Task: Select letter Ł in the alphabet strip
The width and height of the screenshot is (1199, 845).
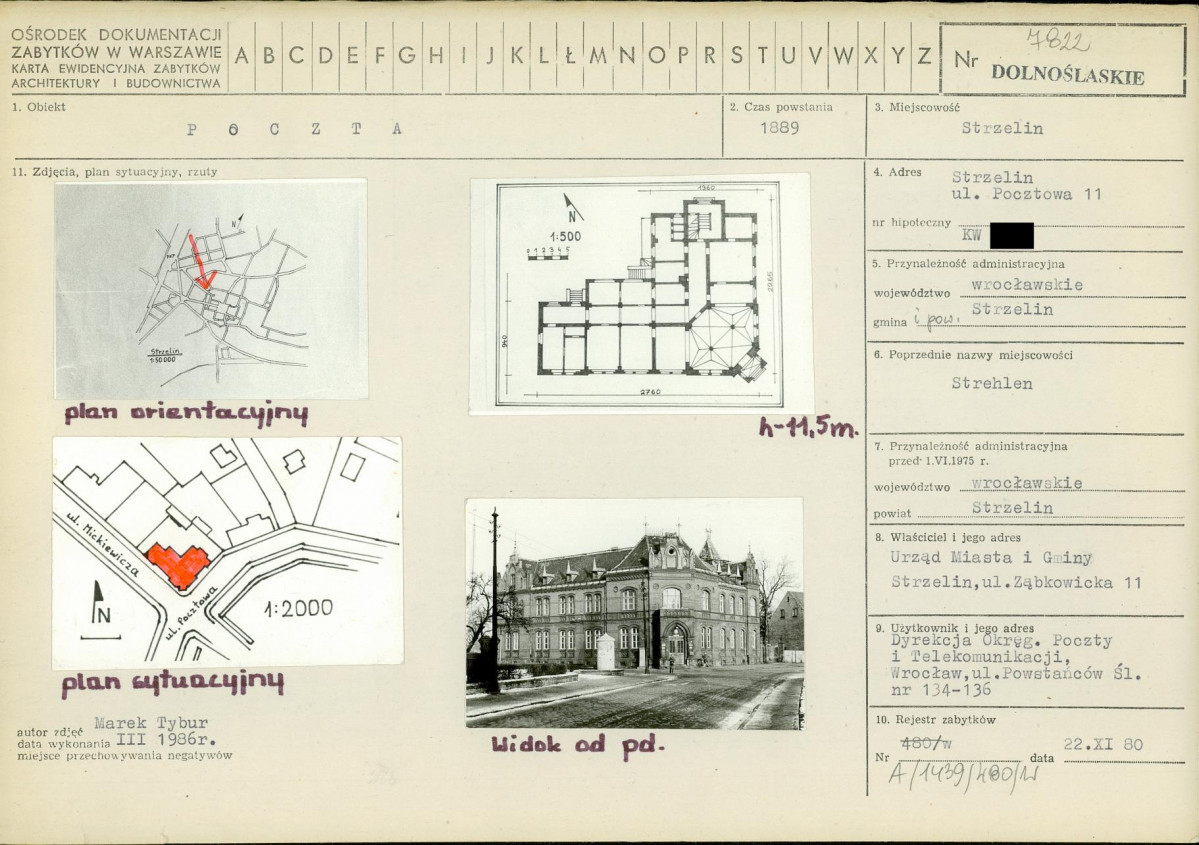Action: [x=570, y=56]
